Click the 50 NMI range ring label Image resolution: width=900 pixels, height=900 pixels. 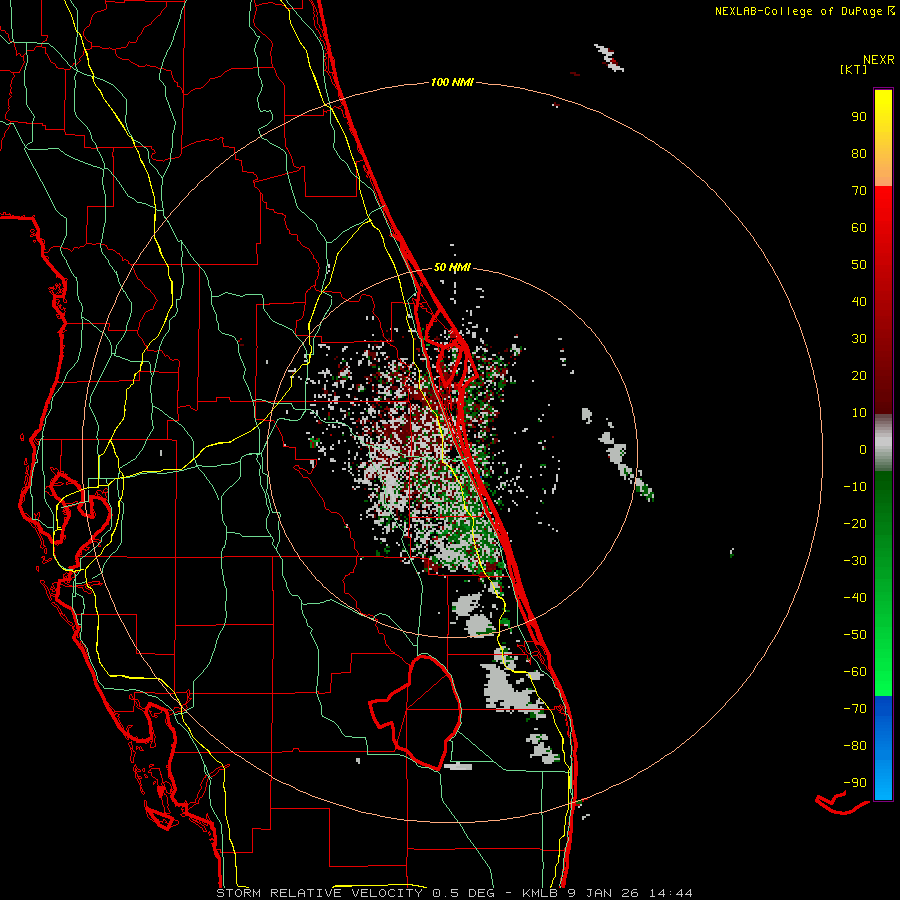tap(452, 267)
